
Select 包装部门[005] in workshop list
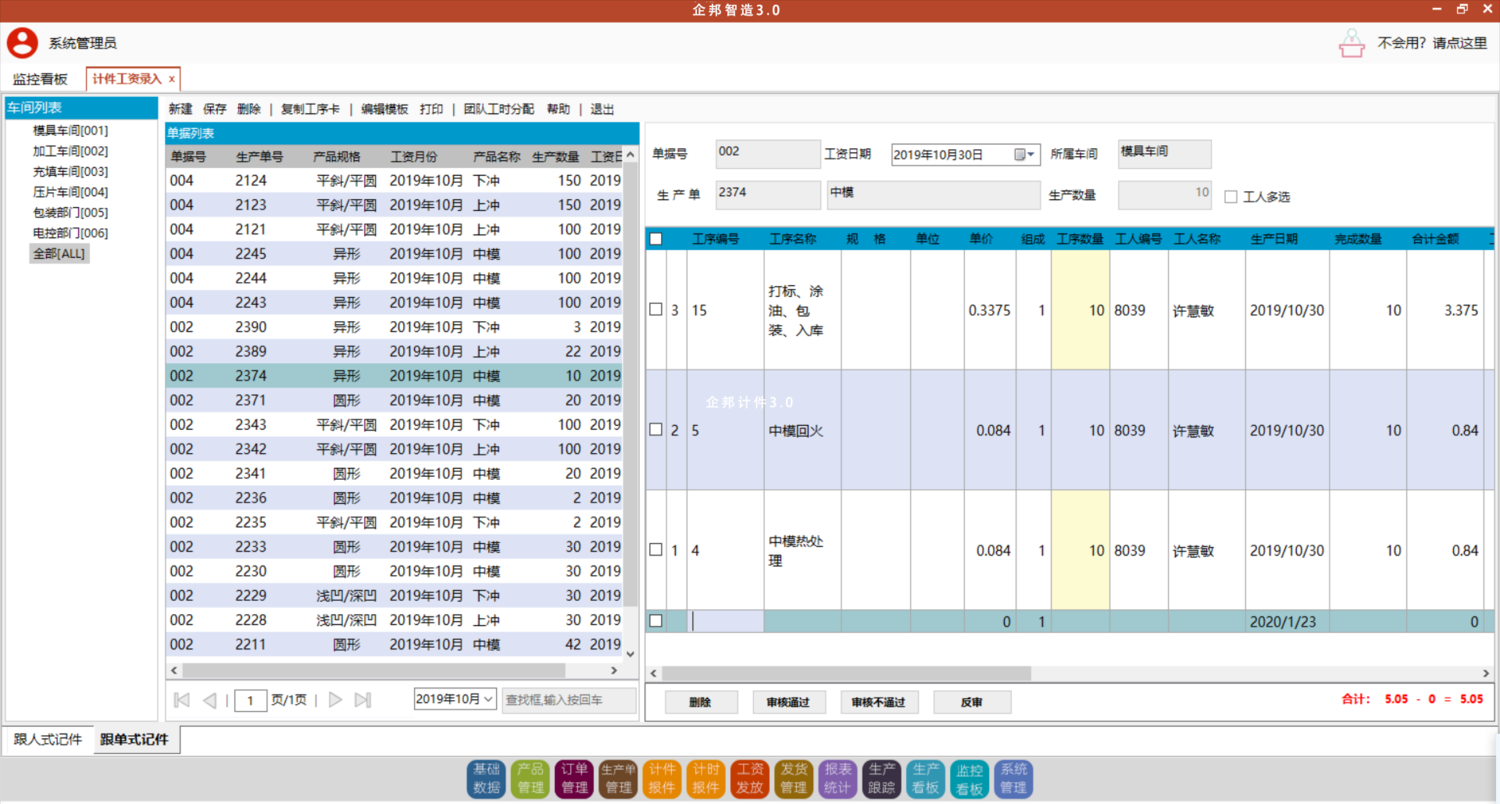coord(70,212)
